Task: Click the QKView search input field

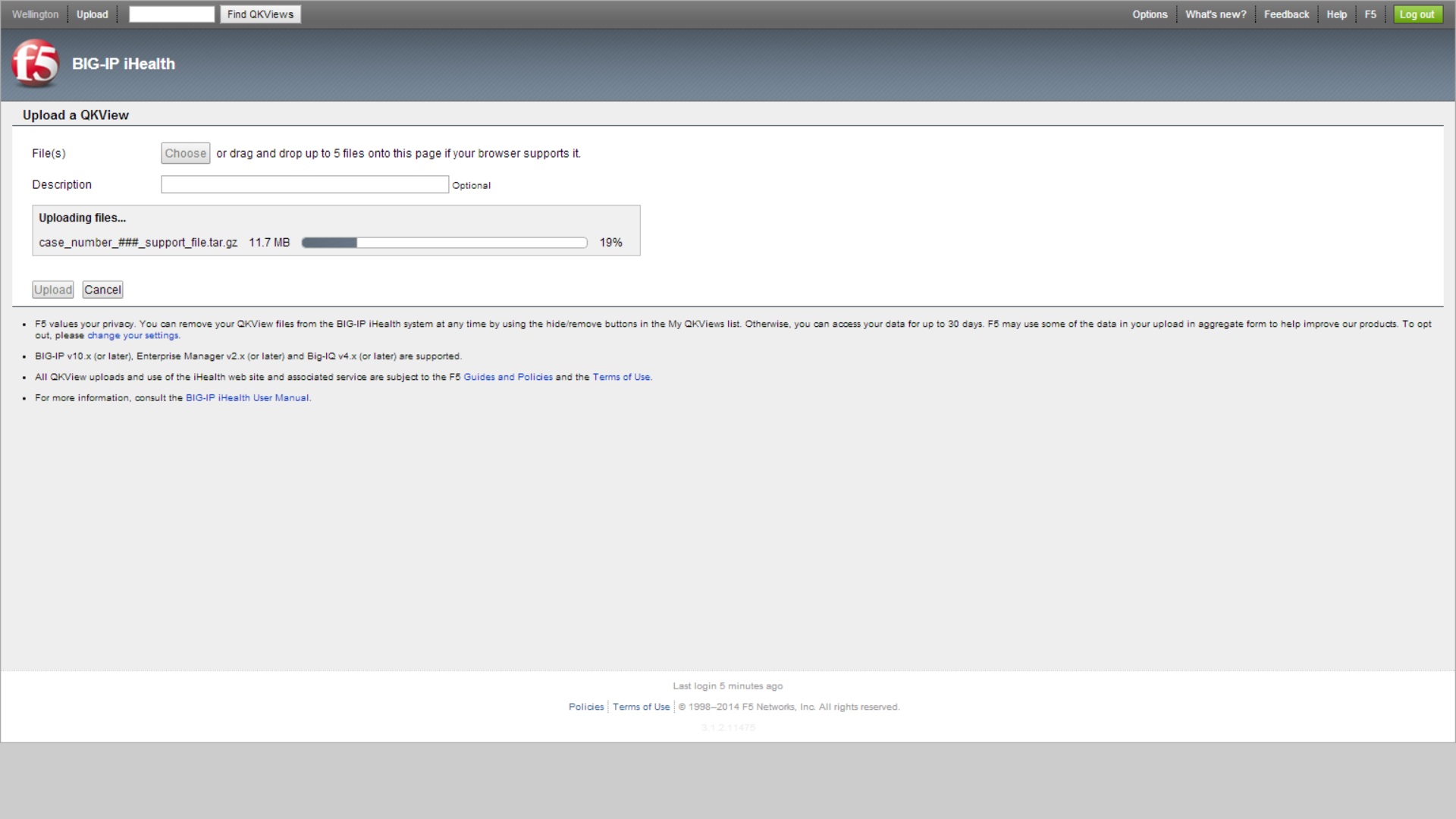Action: point(171,14)
